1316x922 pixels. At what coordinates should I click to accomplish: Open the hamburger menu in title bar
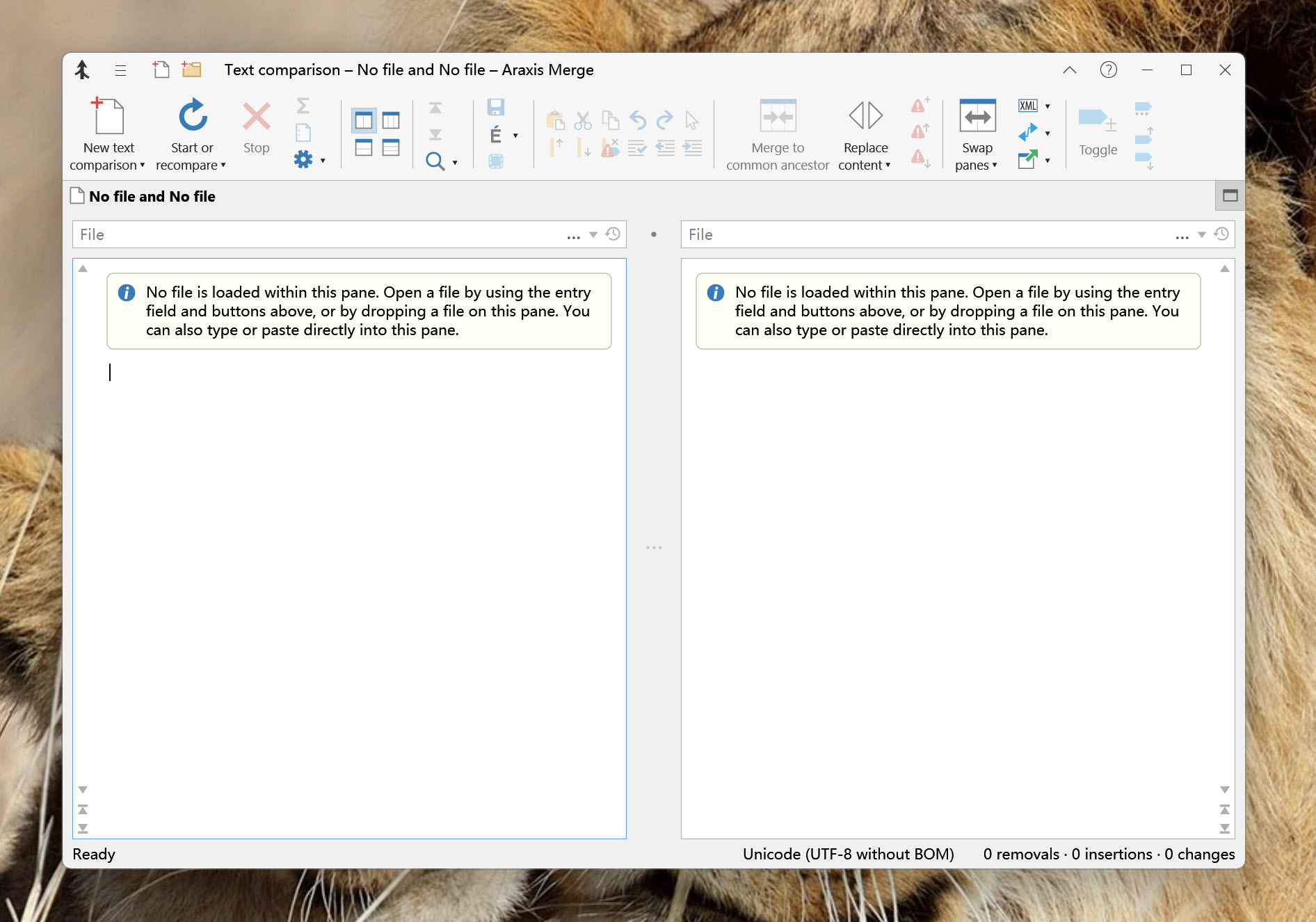pyautogui.click(x=120, y=70)
